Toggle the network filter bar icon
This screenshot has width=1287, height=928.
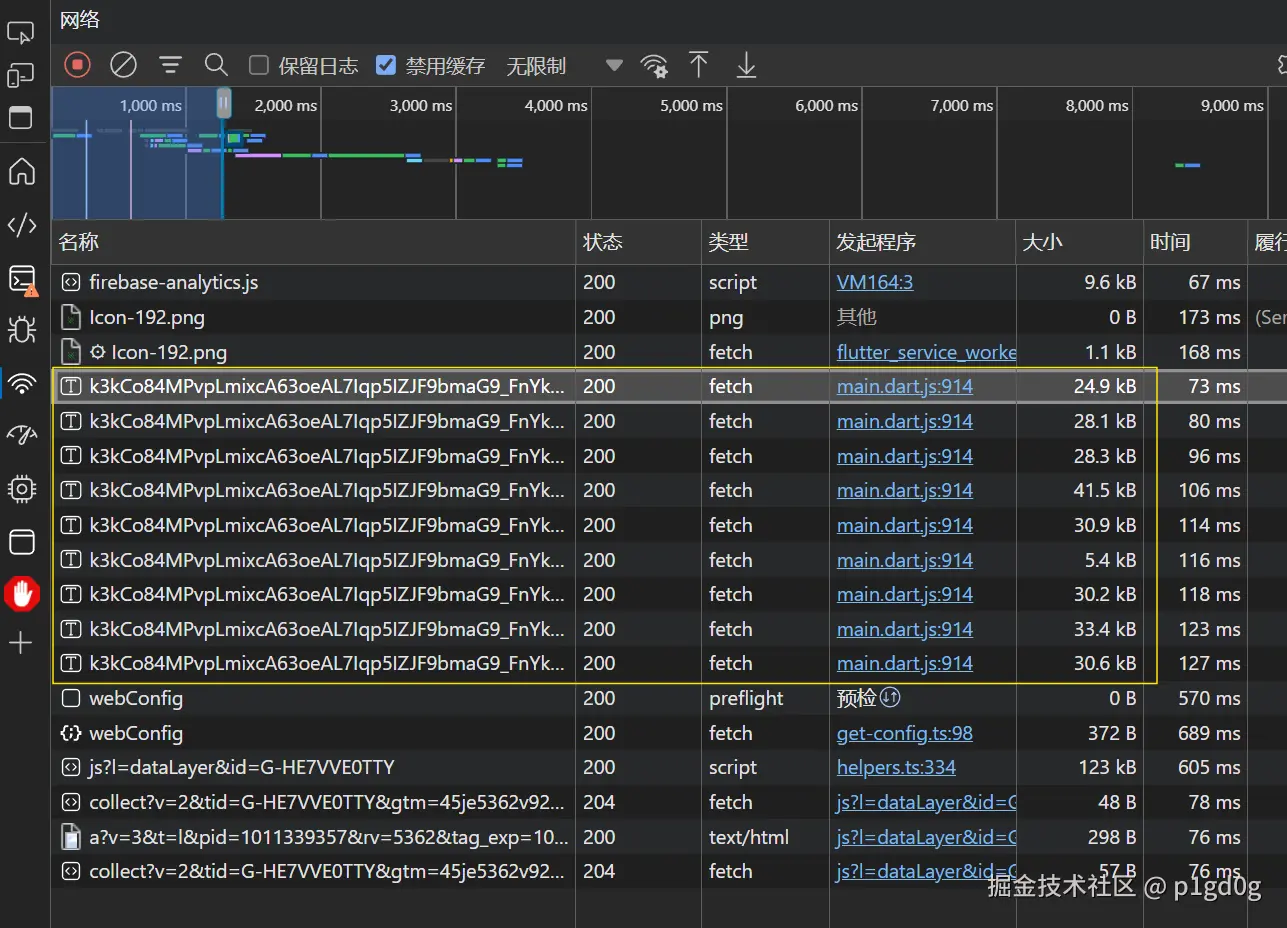(171, 66)
